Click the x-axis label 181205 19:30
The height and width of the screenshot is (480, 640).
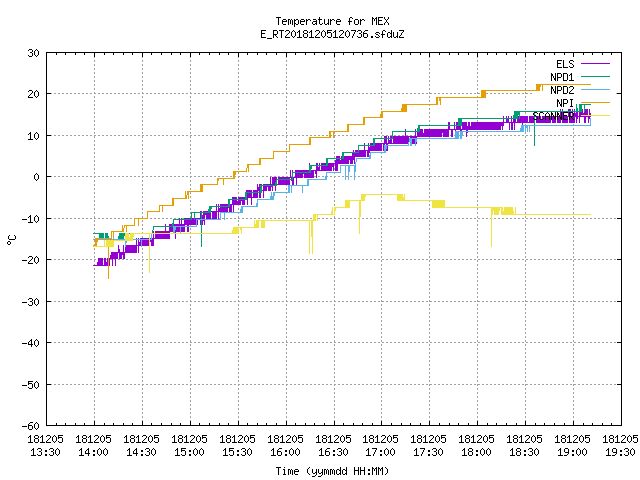tap(620, 445)
